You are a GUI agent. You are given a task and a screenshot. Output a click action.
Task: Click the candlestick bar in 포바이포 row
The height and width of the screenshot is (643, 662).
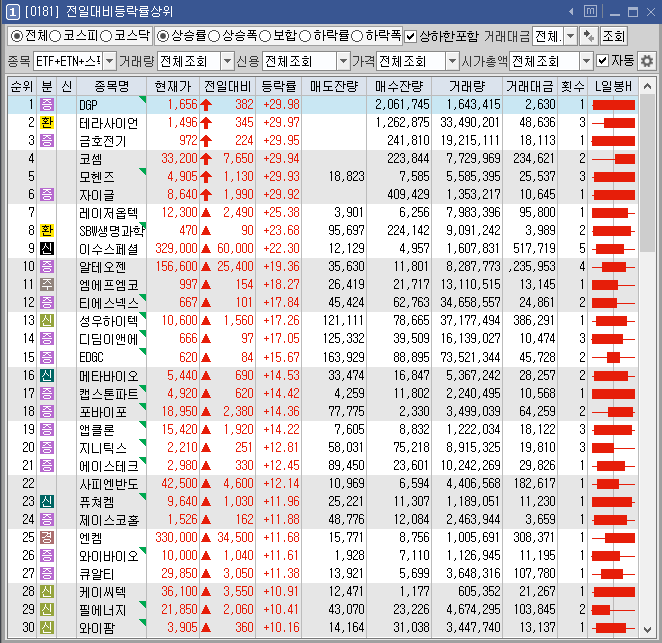tap(613, 411)
